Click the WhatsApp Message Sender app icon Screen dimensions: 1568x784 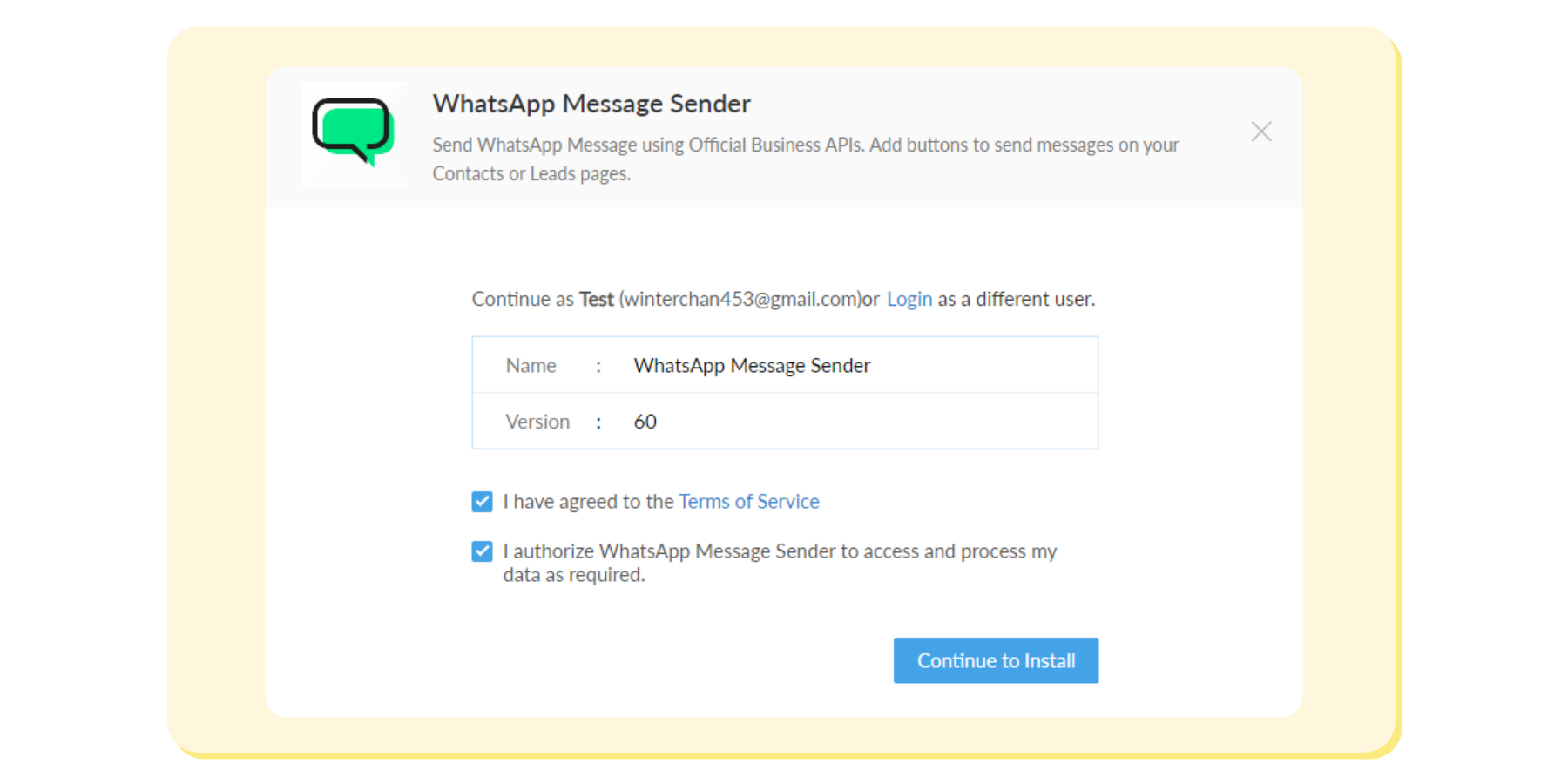point(354,135)
